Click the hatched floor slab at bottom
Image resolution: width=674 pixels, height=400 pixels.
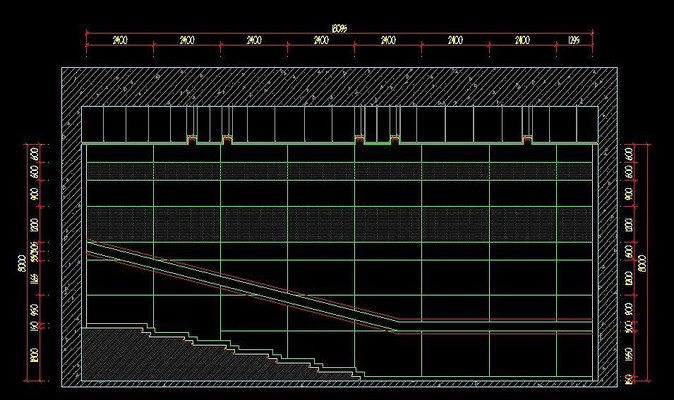339,385
